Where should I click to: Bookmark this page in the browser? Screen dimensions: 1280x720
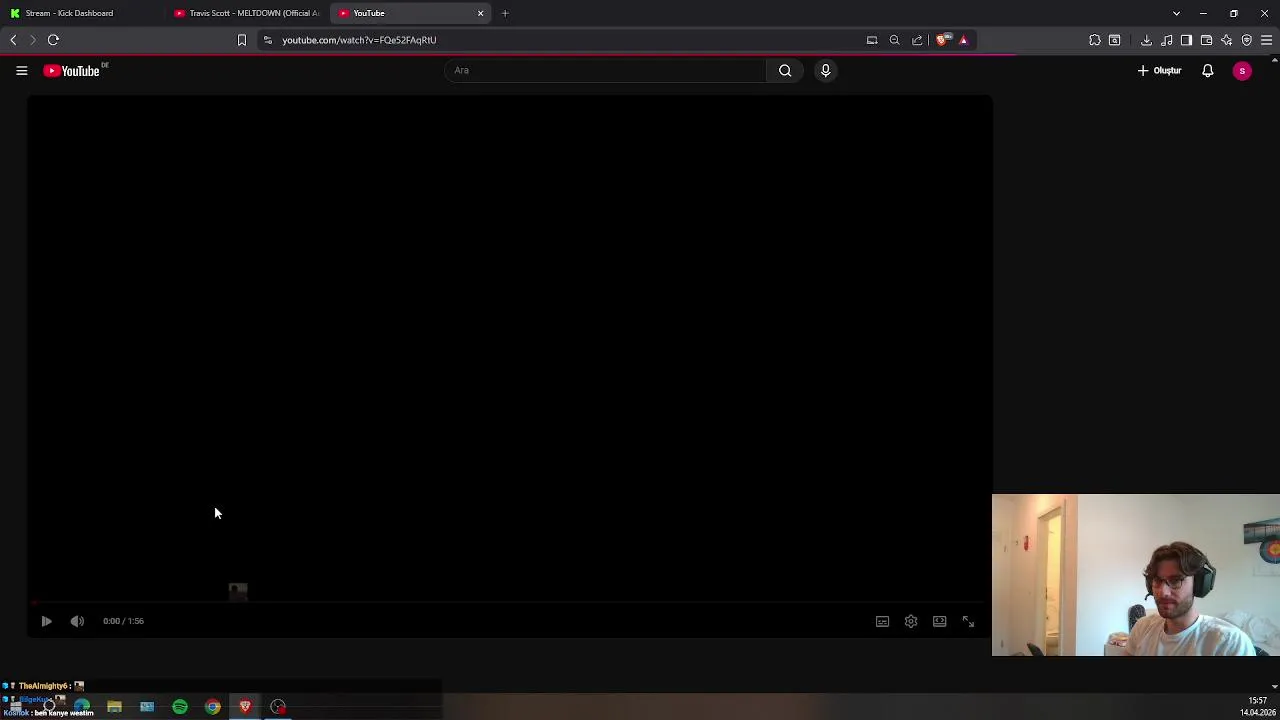coord(241,40)
